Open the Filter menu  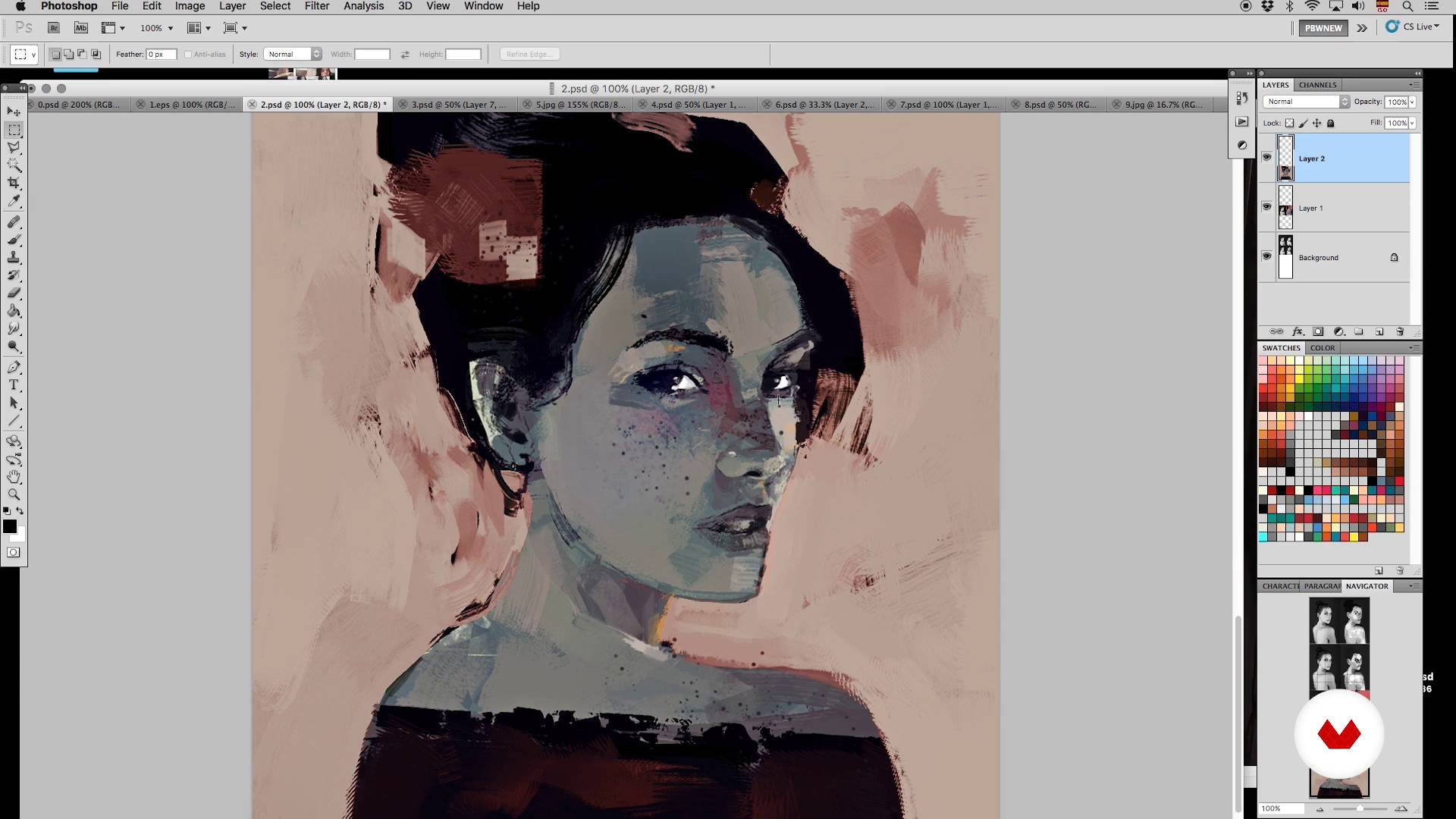tap(317, 6)
